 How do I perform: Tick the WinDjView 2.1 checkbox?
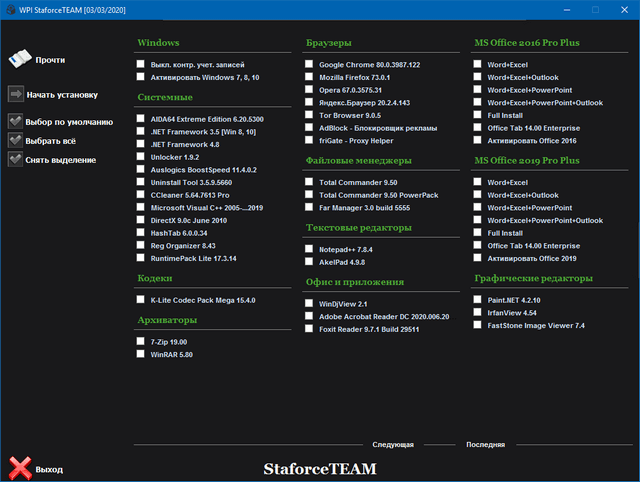point(309,303)
